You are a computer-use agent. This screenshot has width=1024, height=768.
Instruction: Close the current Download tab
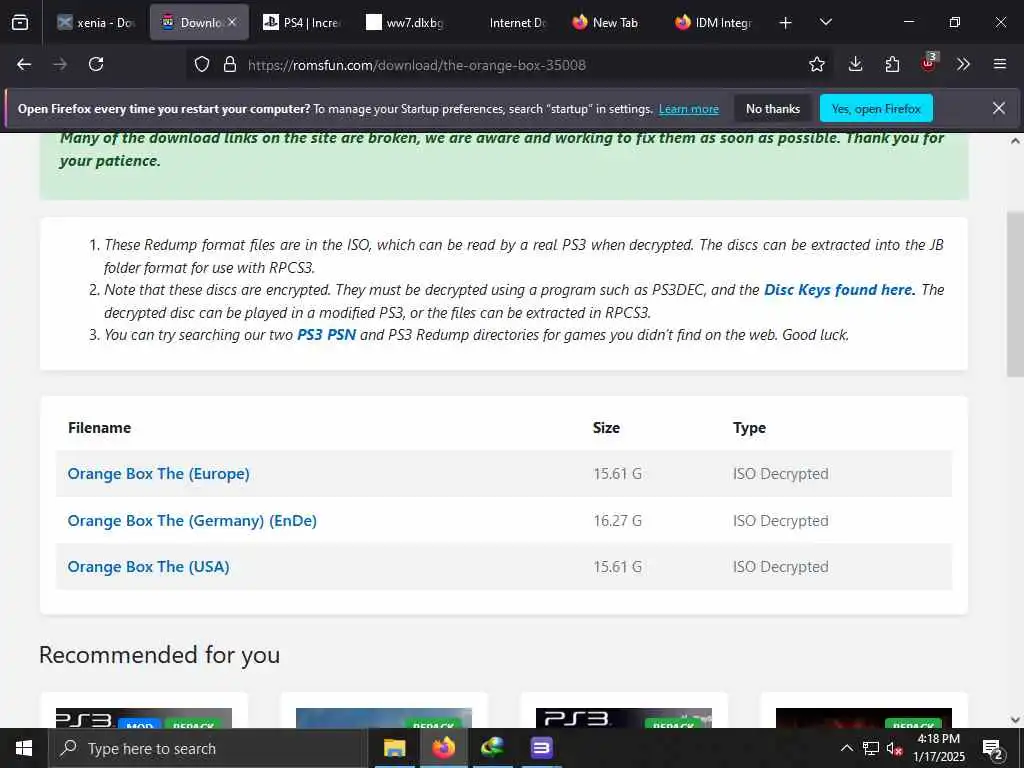(x=232, y=22)
